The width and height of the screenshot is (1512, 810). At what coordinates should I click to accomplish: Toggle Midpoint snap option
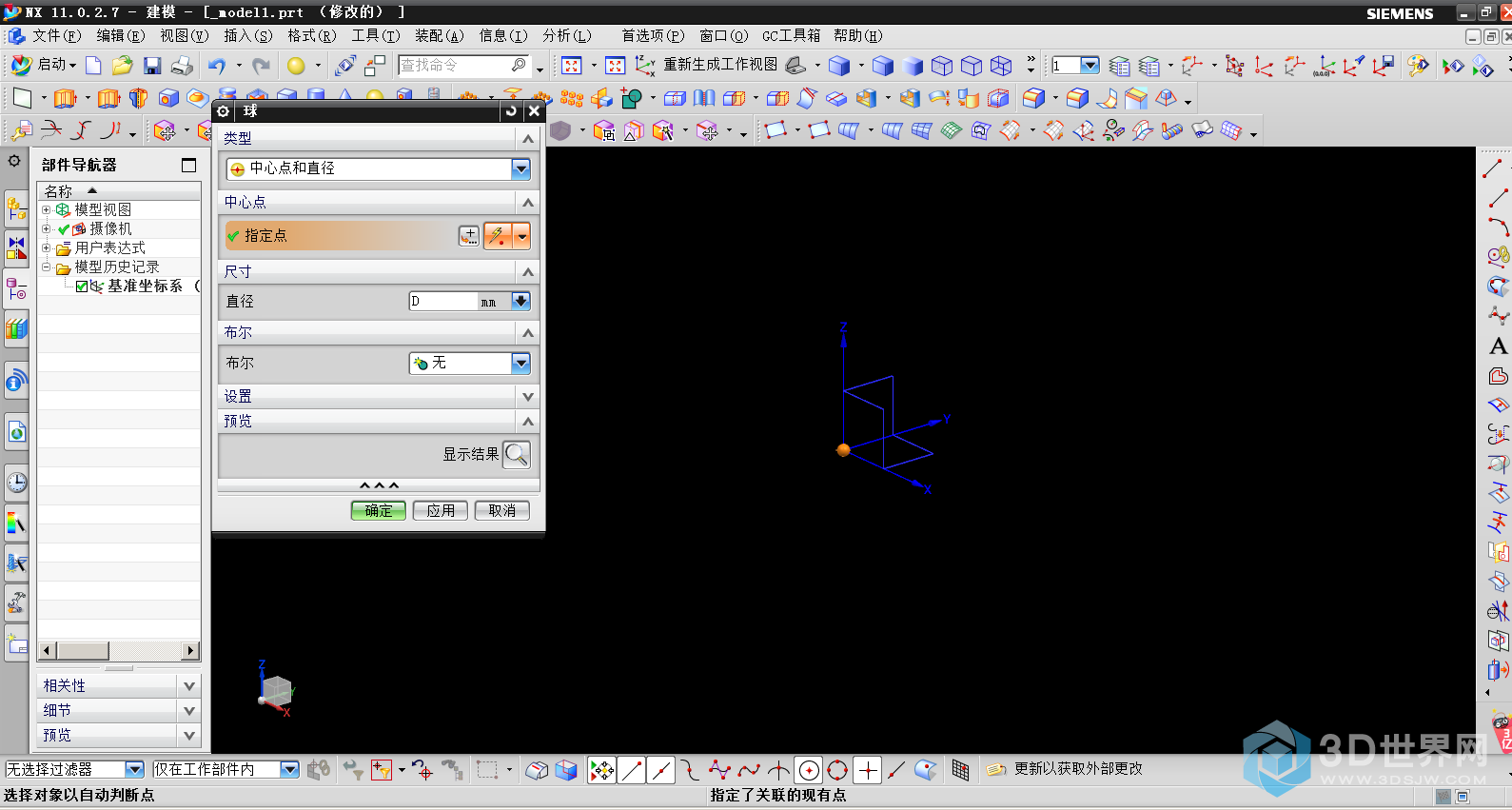[x=660, y=770]
